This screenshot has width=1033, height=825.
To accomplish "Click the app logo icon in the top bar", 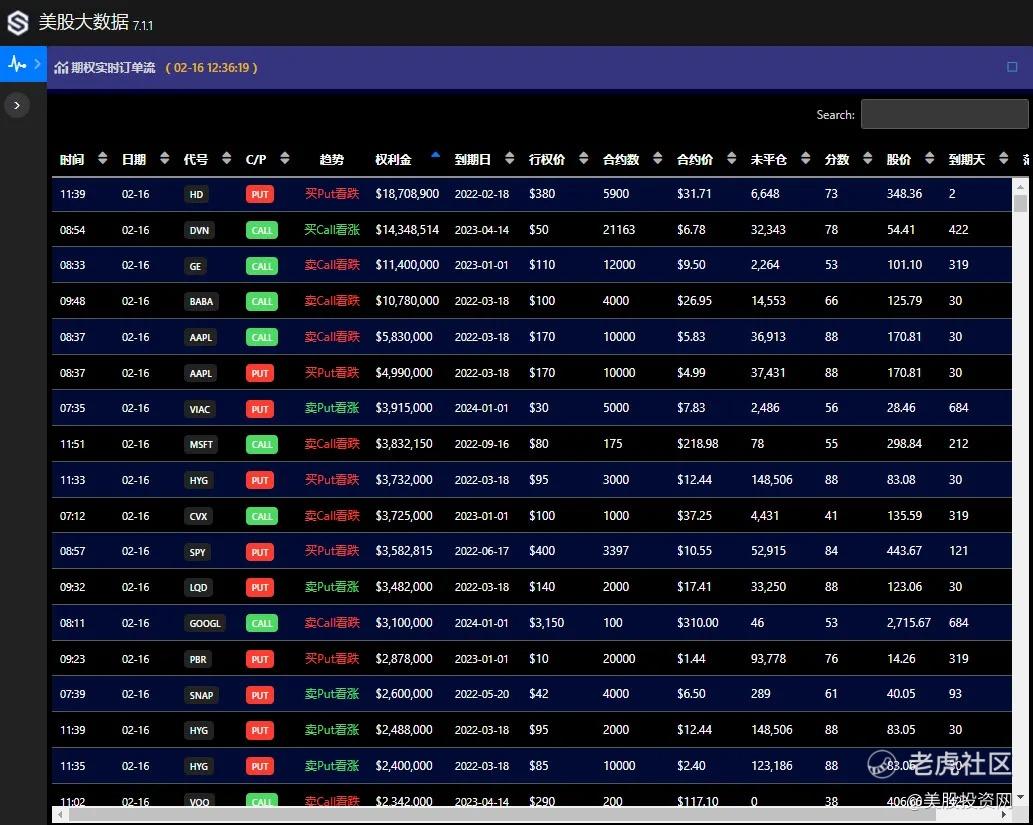I will click(x=18, y=23).
